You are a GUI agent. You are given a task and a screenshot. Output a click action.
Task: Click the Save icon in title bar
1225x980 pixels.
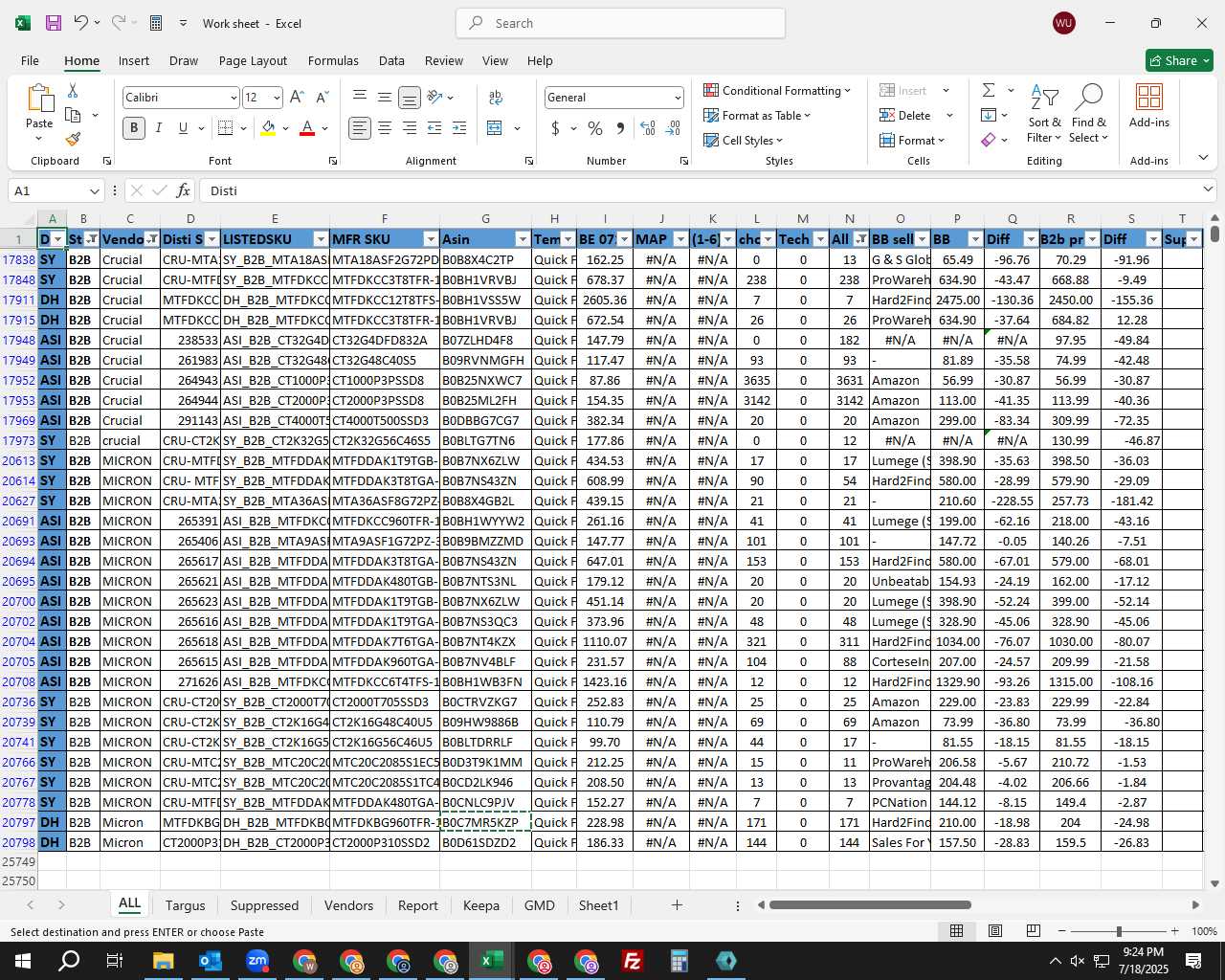[x=54, y=23]
